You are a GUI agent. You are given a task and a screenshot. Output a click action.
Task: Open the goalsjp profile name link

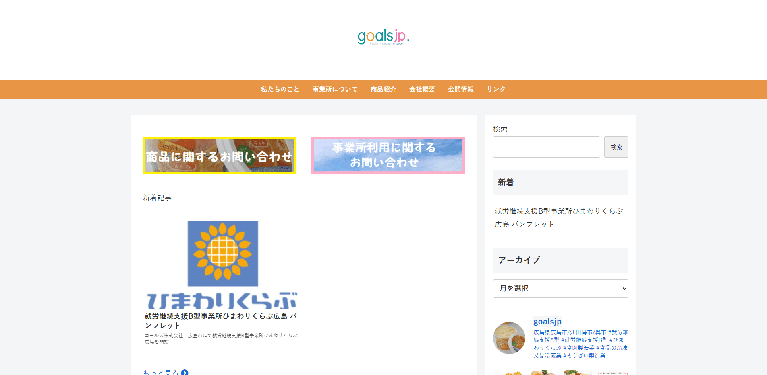click(547, 322)
